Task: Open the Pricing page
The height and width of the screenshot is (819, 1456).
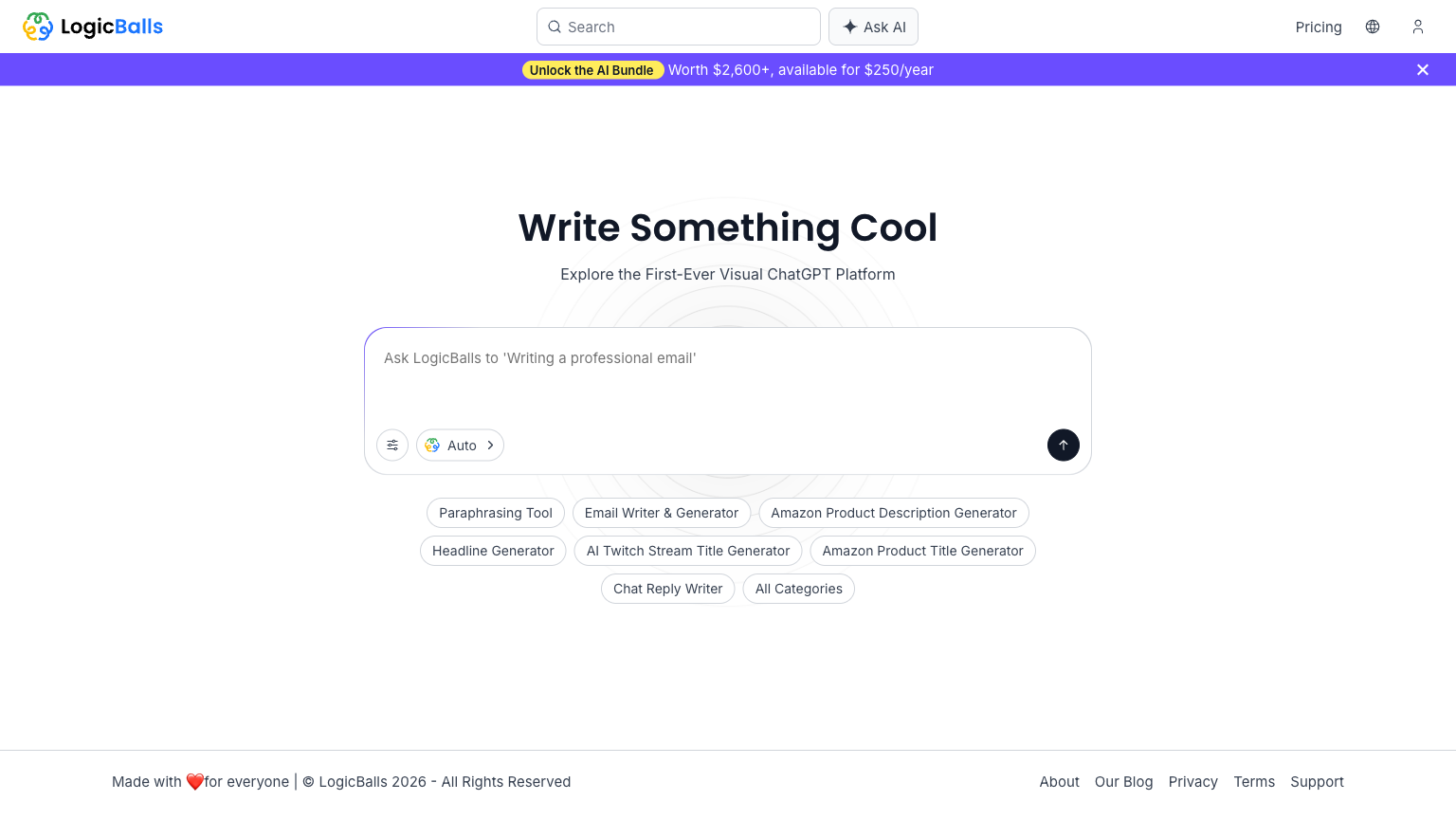Action: coord(1319,27)
